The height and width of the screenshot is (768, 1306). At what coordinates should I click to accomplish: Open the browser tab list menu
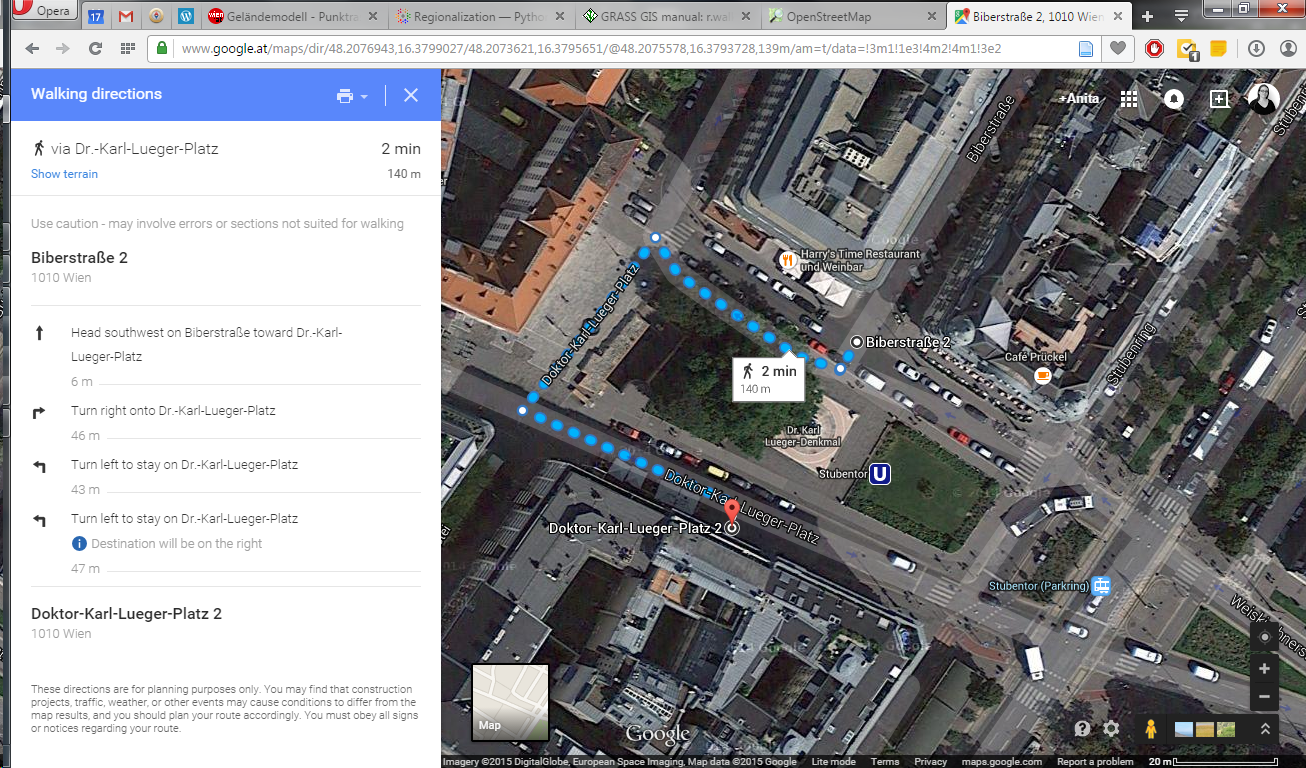coord(1181,16)
